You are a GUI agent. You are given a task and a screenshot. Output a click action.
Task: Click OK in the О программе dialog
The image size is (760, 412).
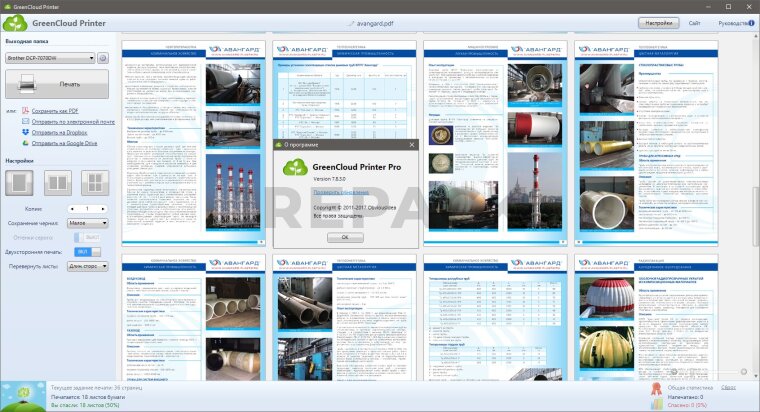pyautogui.click(x=345, y=237)
